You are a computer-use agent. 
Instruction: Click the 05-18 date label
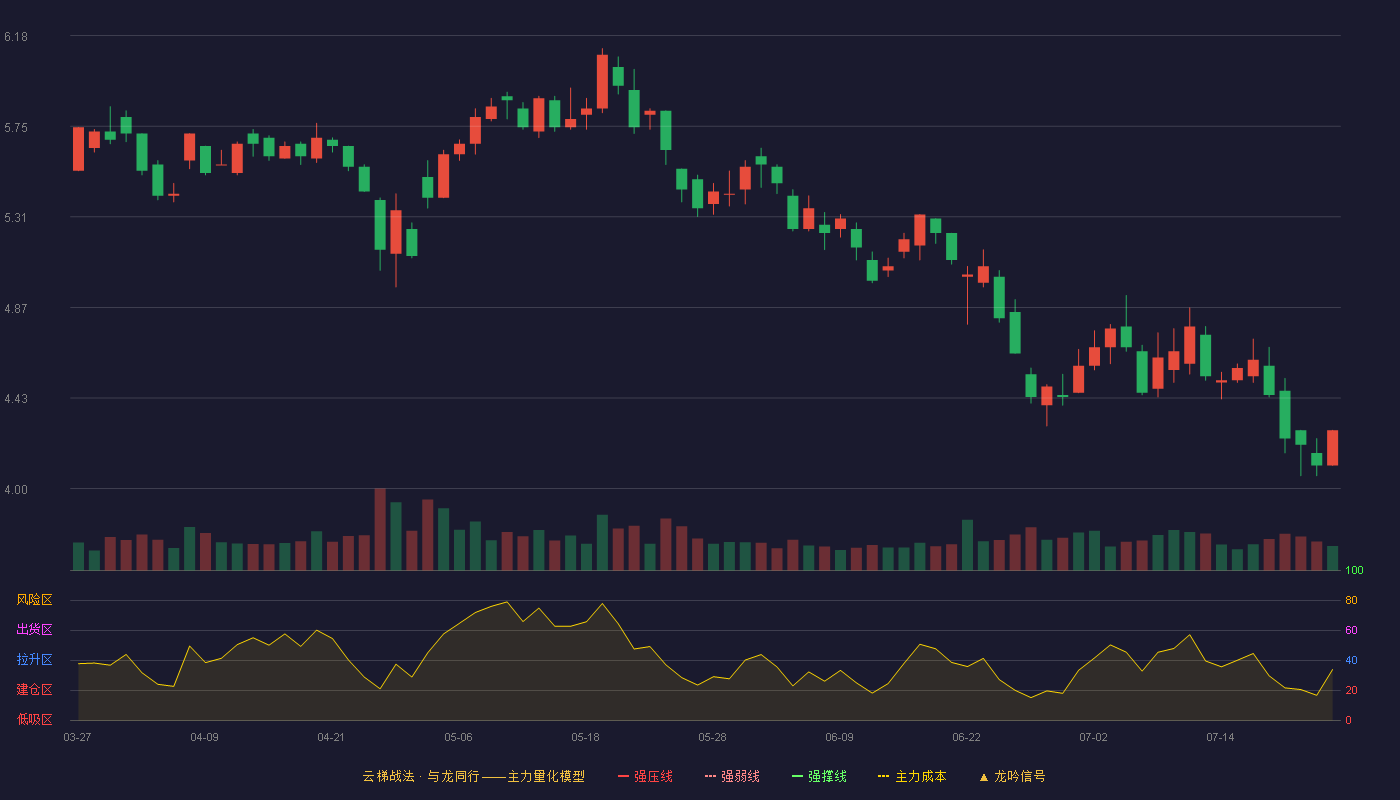[x=585, y=737]
